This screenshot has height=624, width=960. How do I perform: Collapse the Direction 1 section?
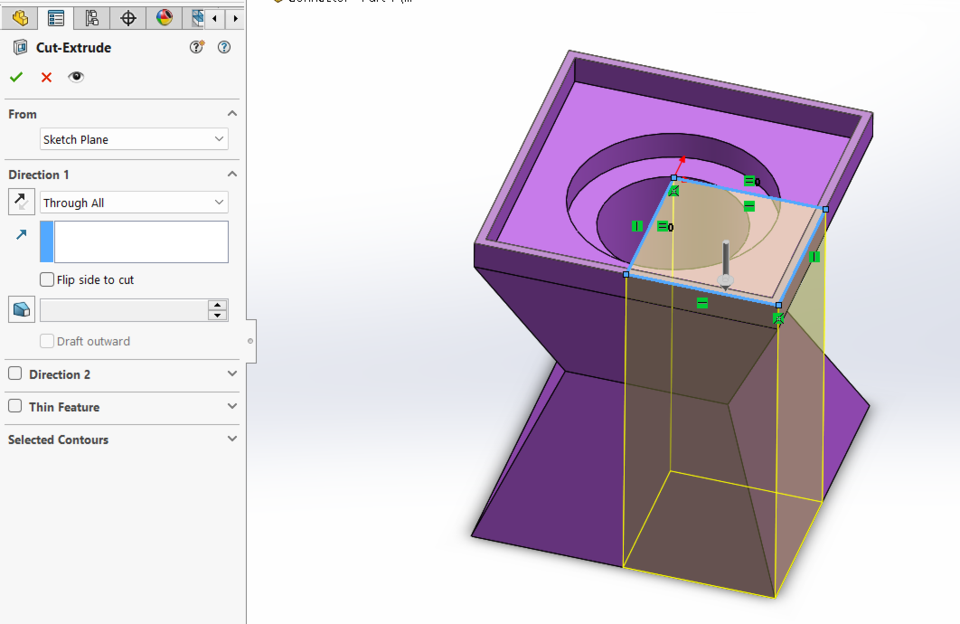click(231, 174)
